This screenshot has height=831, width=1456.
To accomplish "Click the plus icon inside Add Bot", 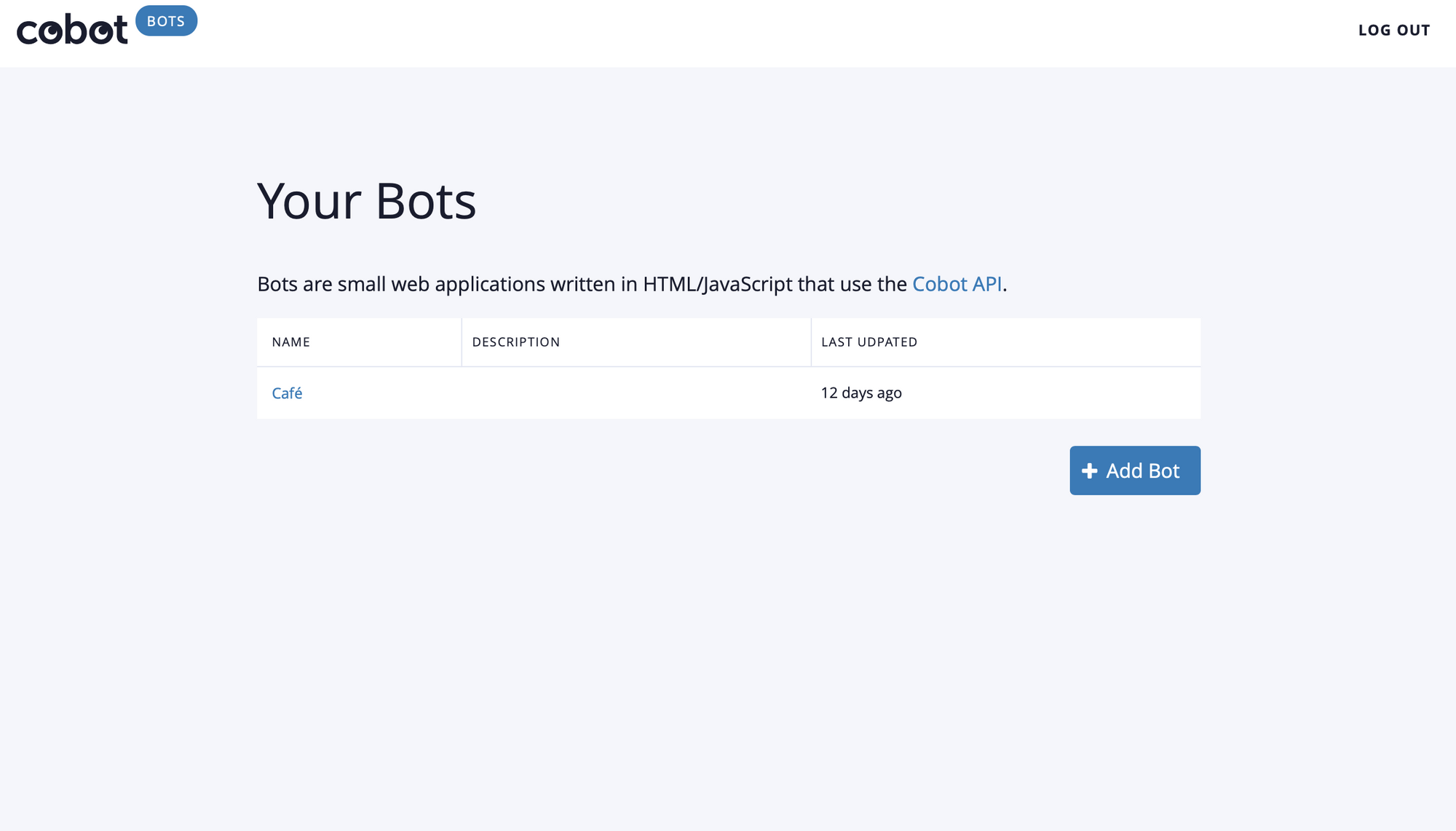I will [x=1088, y=470].
